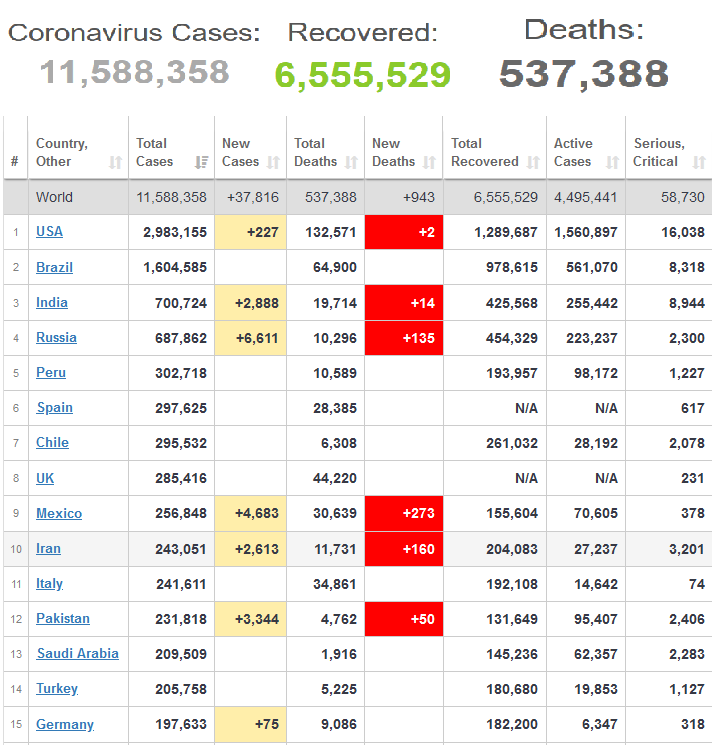Viewport: 712px width, 745px height.
Task: Click the Total Cases sort arrow icon
Action: click(202, 162)
